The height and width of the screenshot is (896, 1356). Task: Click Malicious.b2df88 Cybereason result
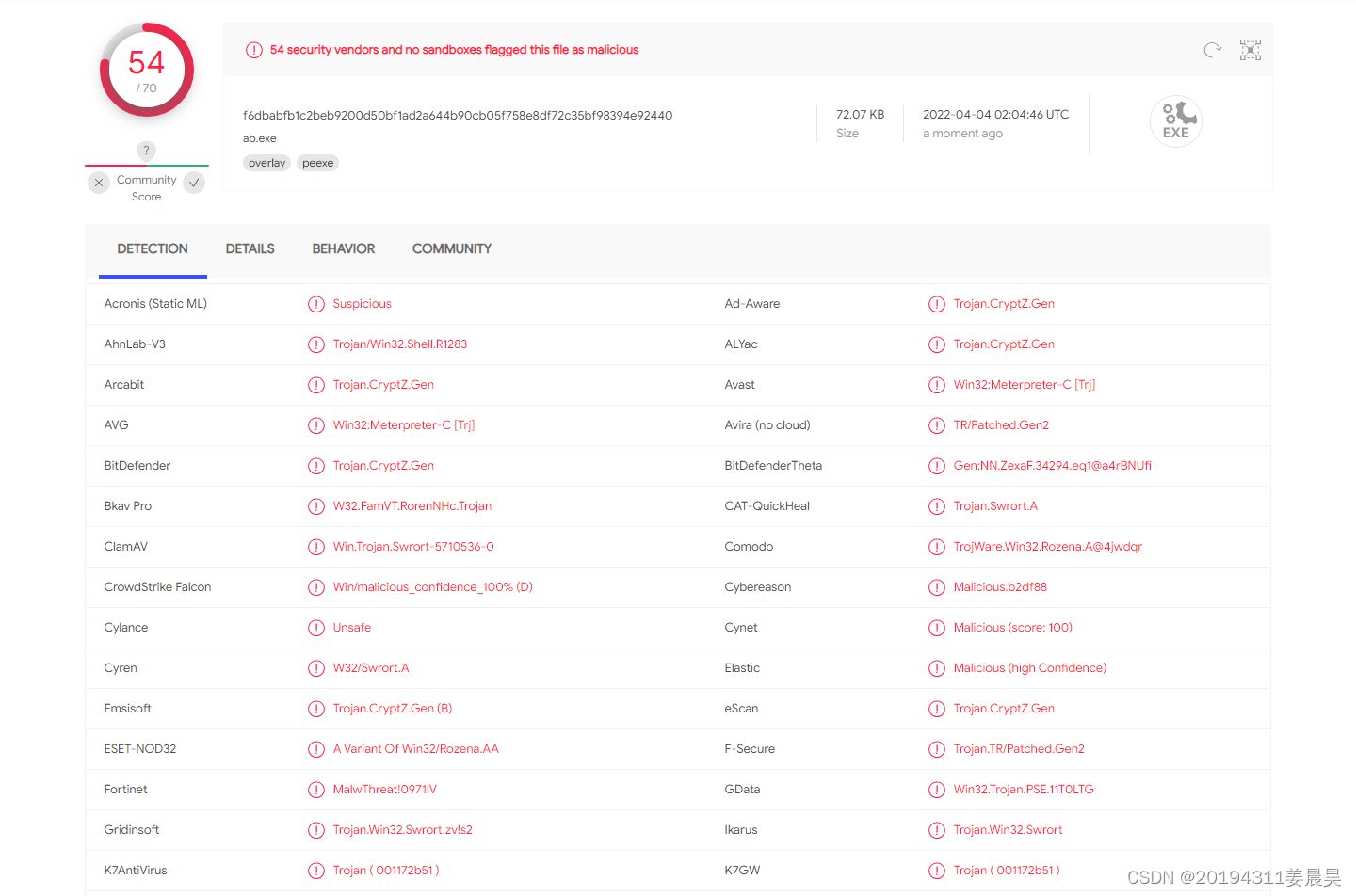tap(1000, 587)
